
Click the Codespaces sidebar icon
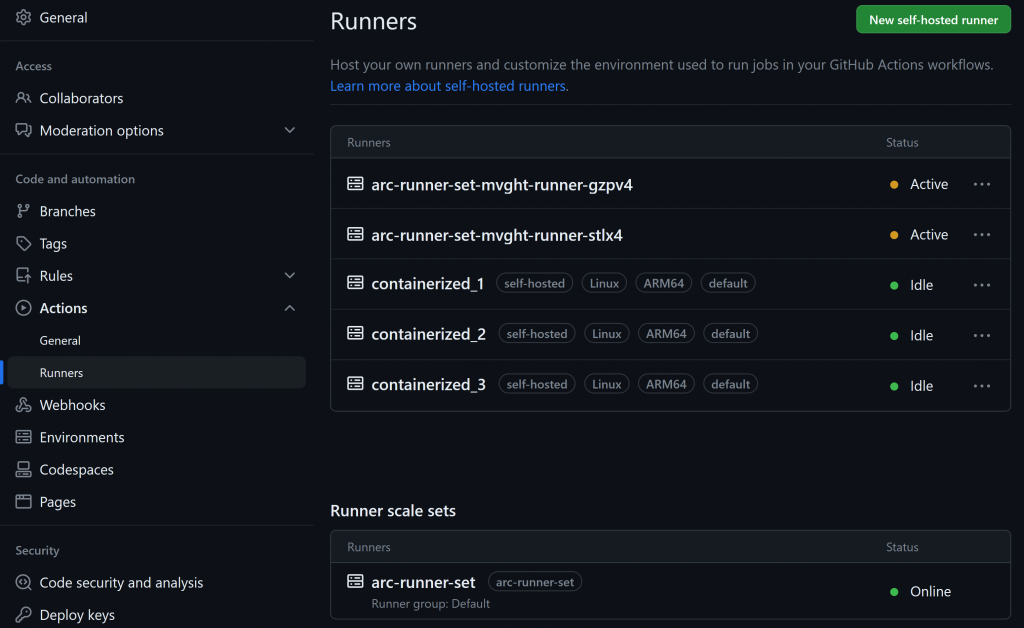click(x=24, y=470)
